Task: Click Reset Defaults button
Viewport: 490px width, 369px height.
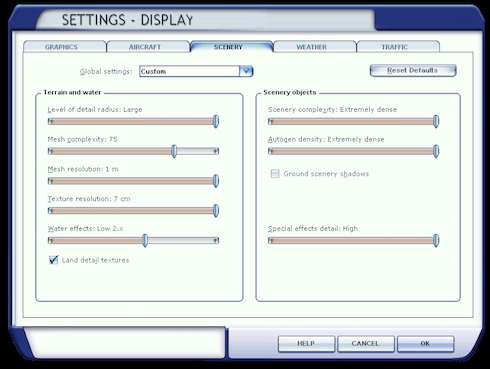Action: [413, 70]
